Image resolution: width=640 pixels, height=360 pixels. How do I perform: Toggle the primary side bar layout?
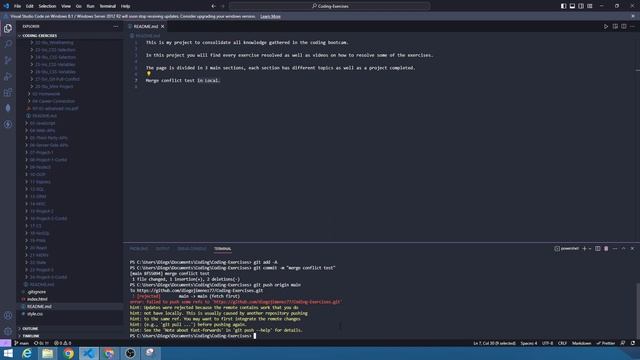coord(563,6)
